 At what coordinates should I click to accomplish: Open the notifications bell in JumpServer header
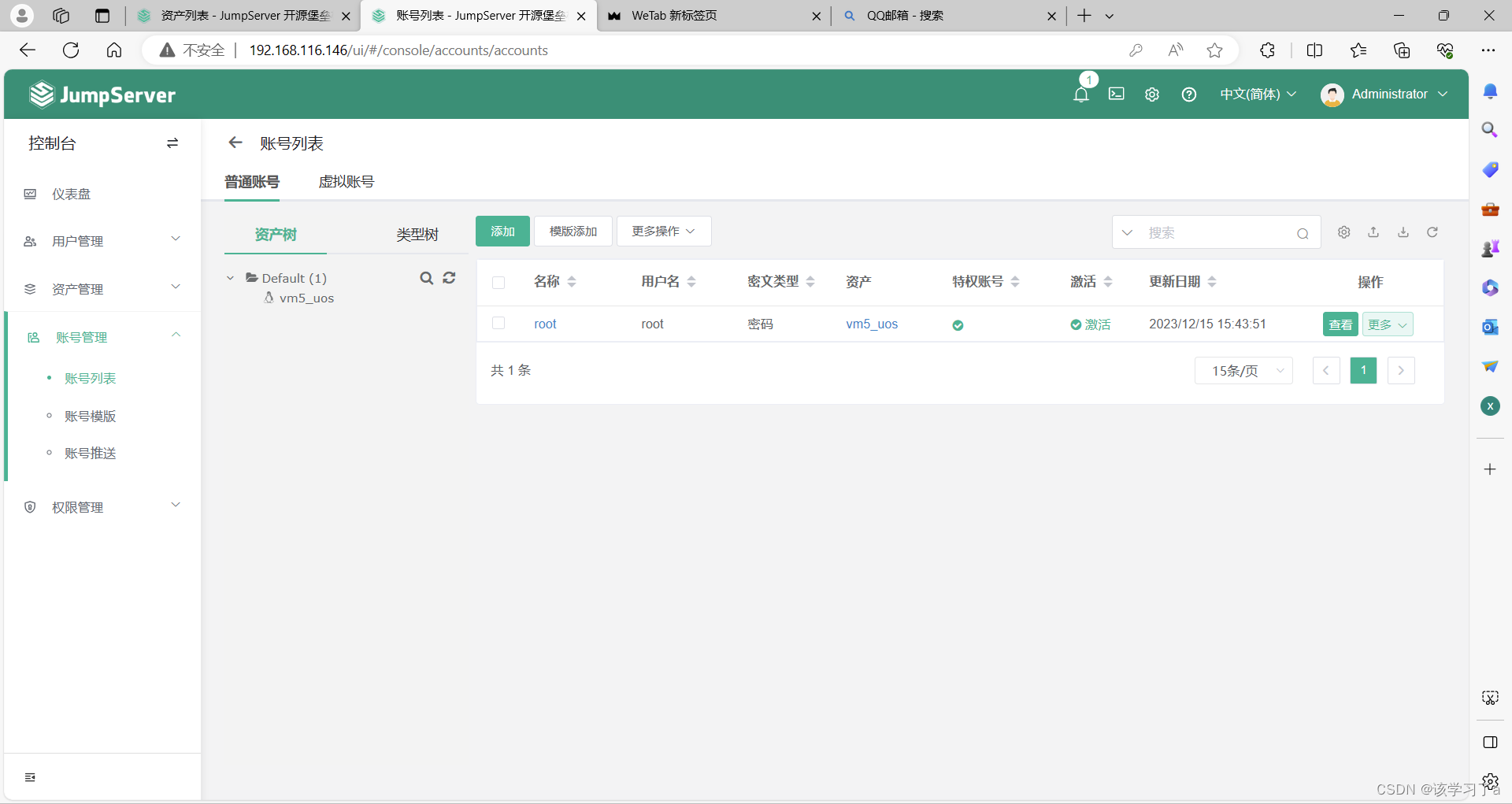tap(1081, 94)
